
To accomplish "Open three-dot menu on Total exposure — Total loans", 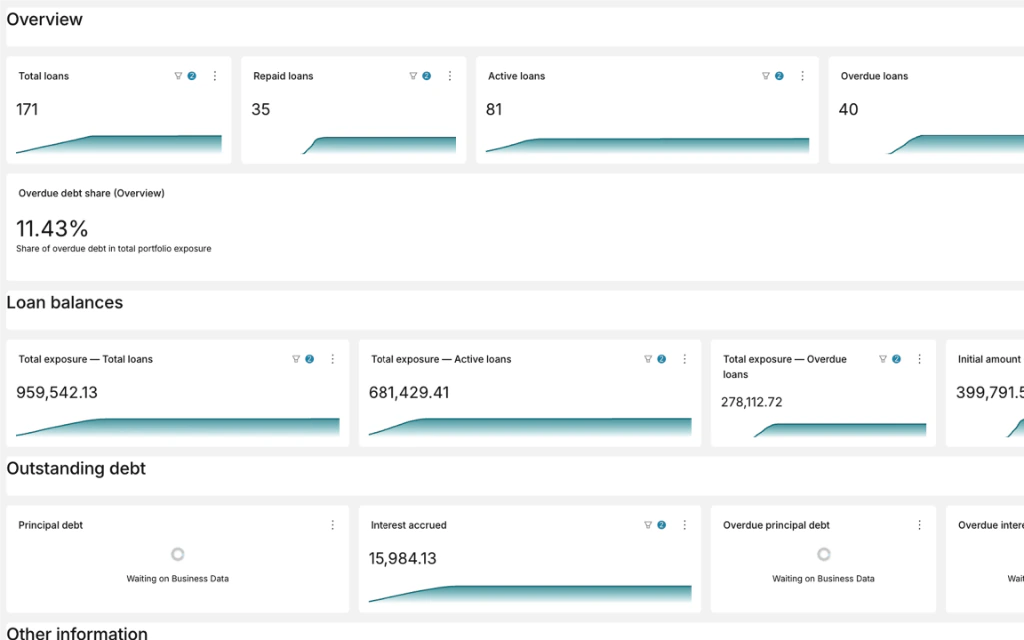I will [332, 359].
